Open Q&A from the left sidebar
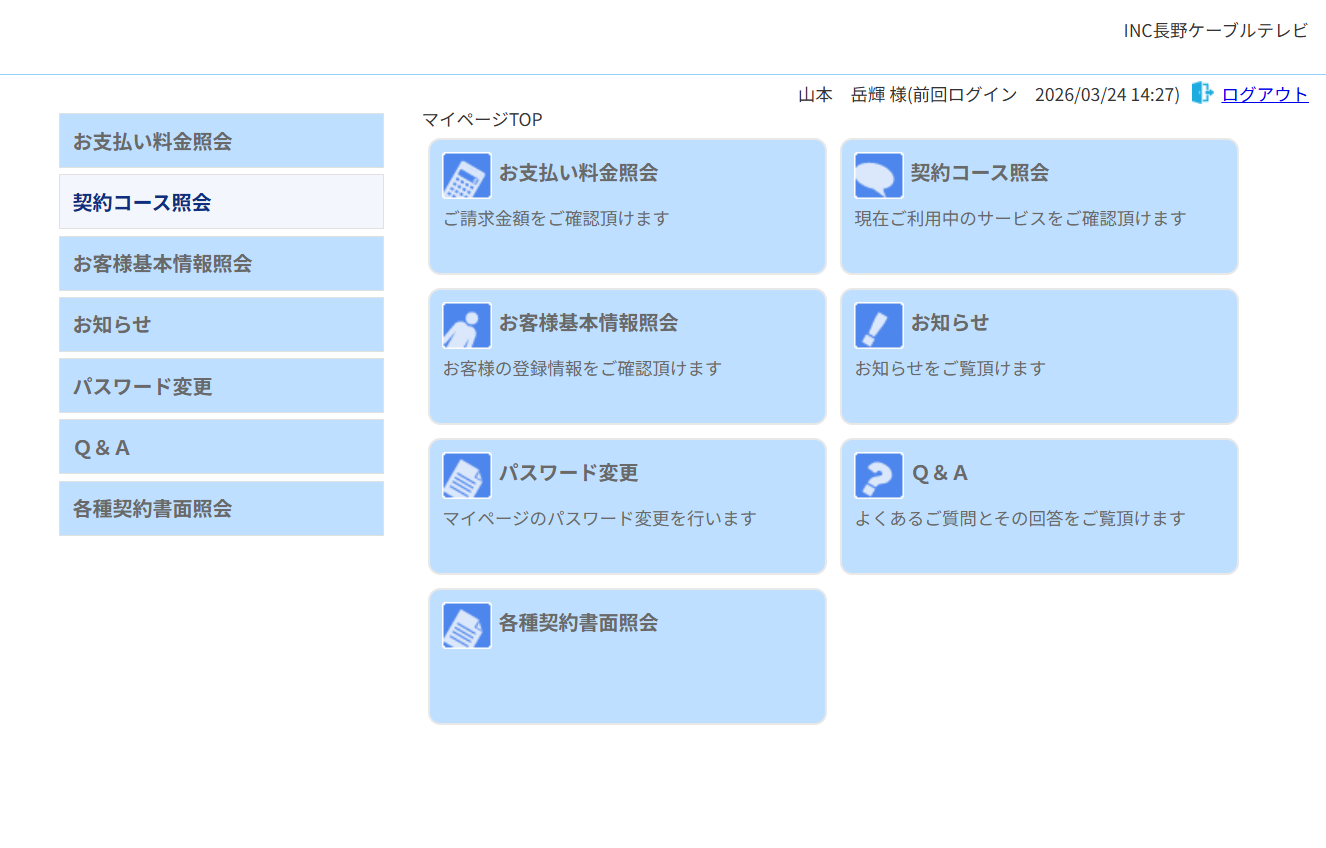The height and width of the screenshot is (848, 1326). coord(221,447)
